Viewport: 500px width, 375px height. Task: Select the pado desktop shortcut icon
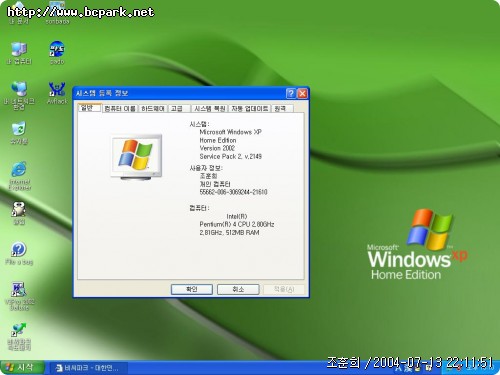pos(57,53)
